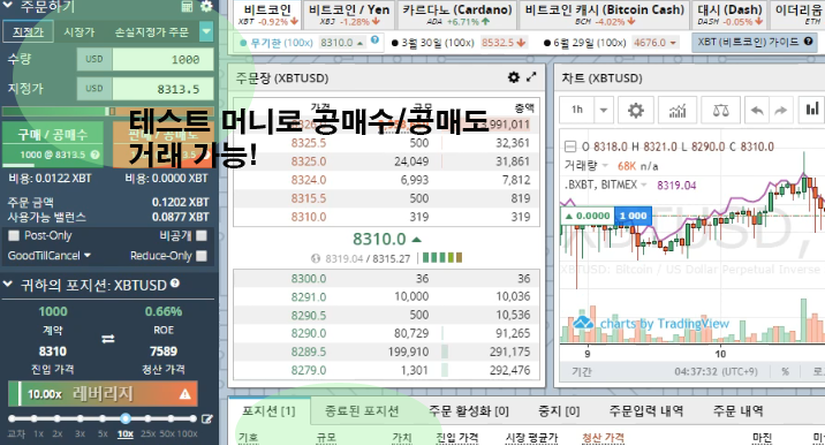Expand the order type dropdown arrow
Screen dimensions: 825x445
coord(206,32)
